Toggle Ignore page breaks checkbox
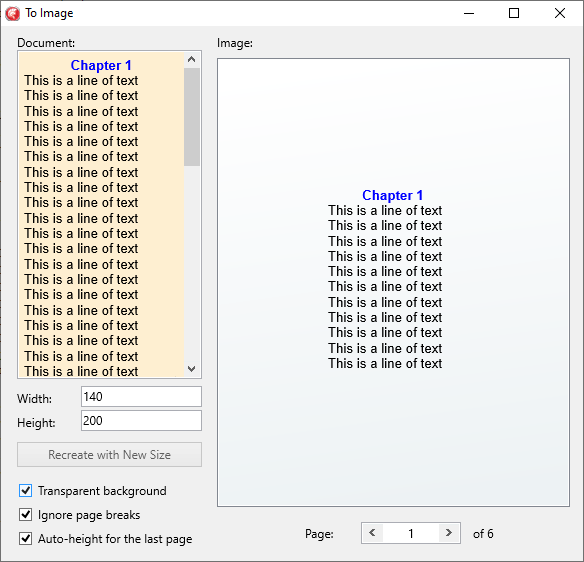 [25, 515]
